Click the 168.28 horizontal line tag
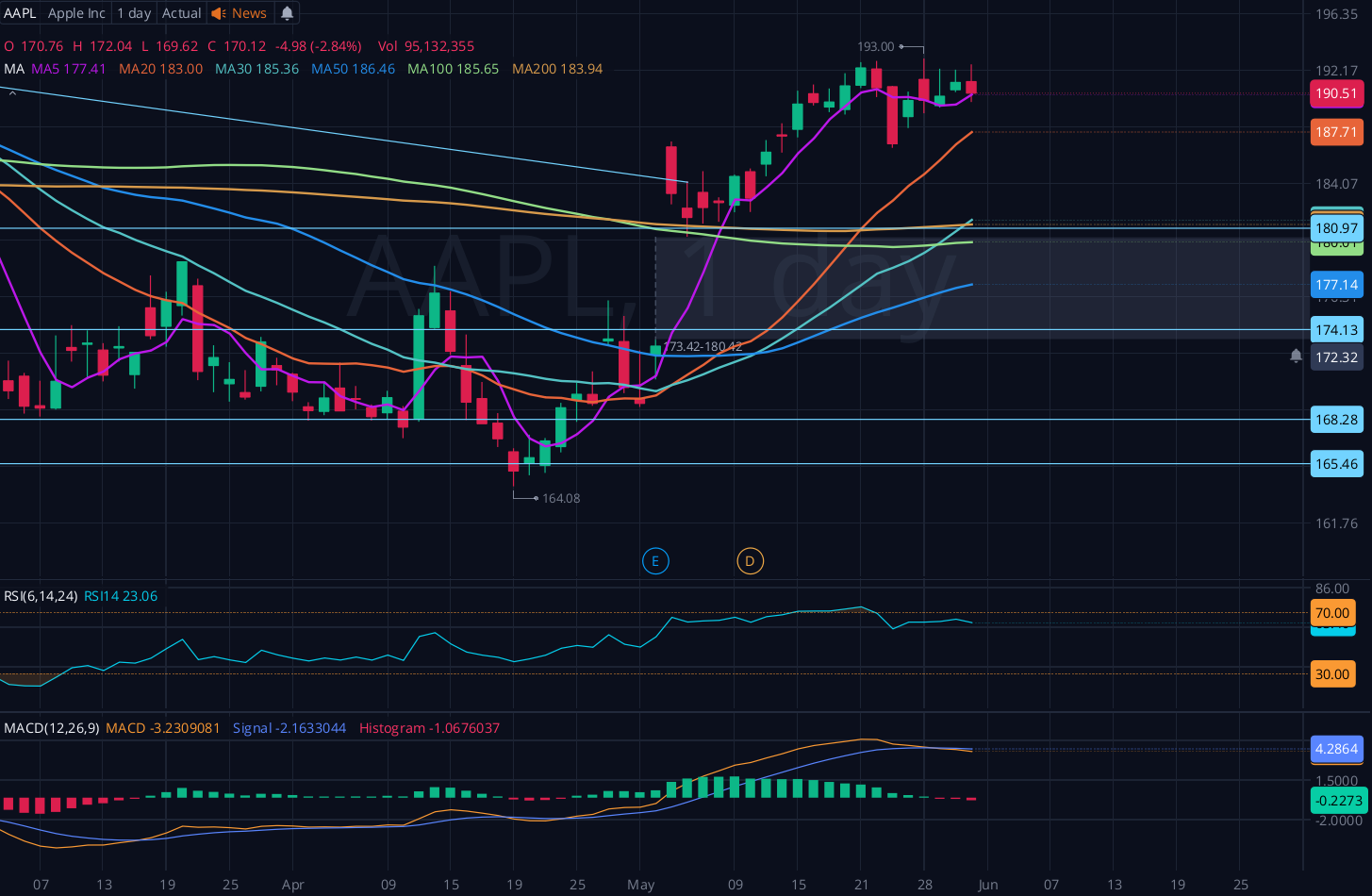Viewport: 1372px width, 896px height. click(1337, 420)
